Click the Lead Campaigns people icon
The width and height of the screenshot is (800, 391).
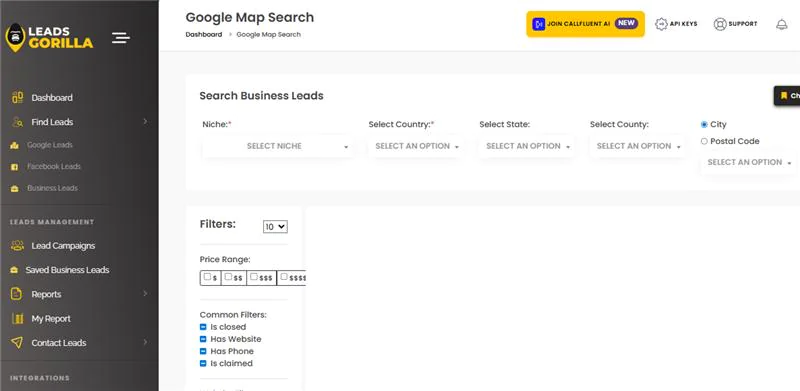pos(17,246)
